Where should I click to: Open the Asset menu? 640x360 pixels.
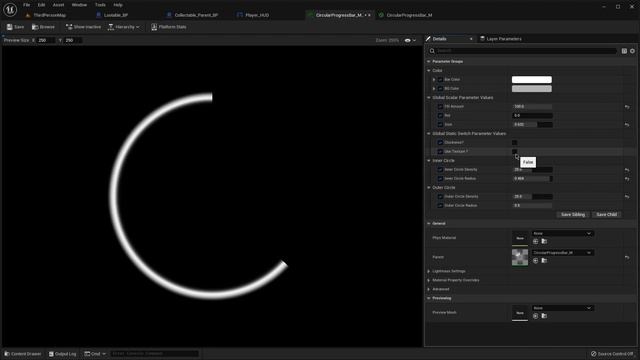58,5
